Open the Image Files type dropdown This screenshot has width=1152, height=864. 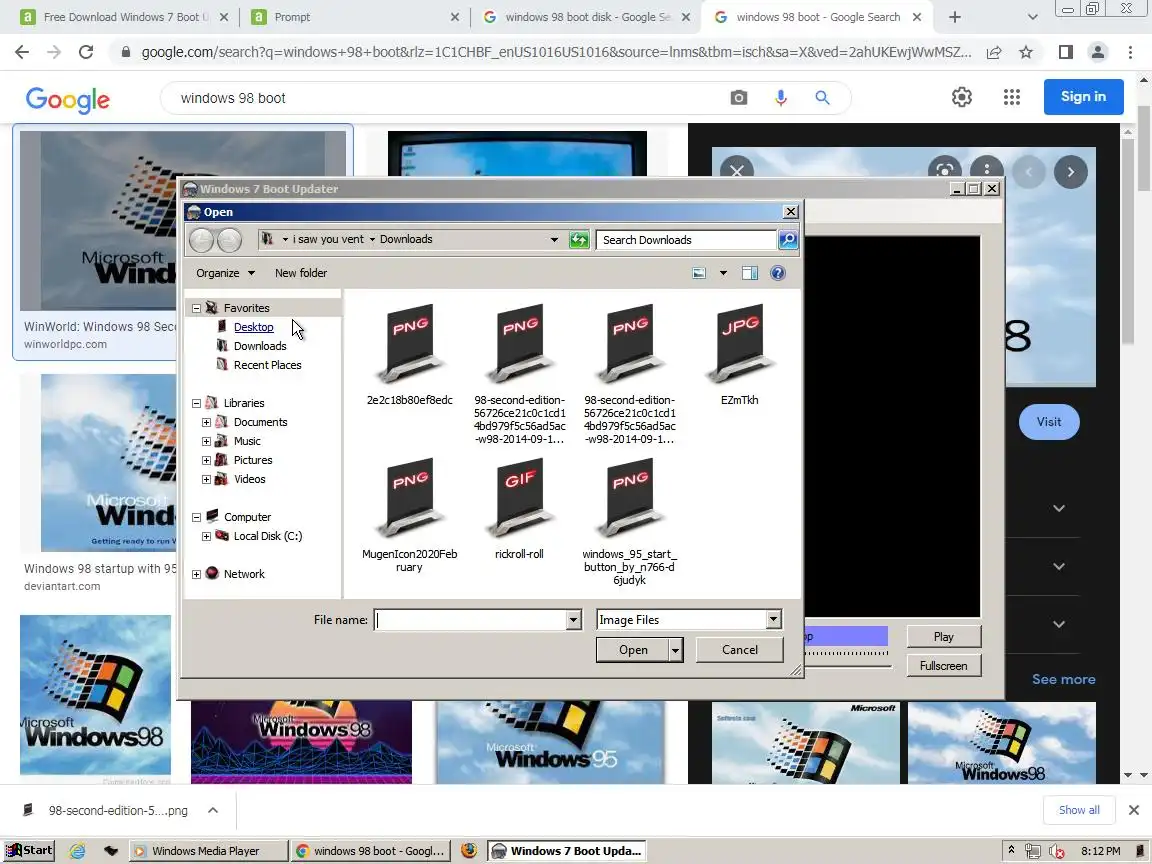(773, 619)
